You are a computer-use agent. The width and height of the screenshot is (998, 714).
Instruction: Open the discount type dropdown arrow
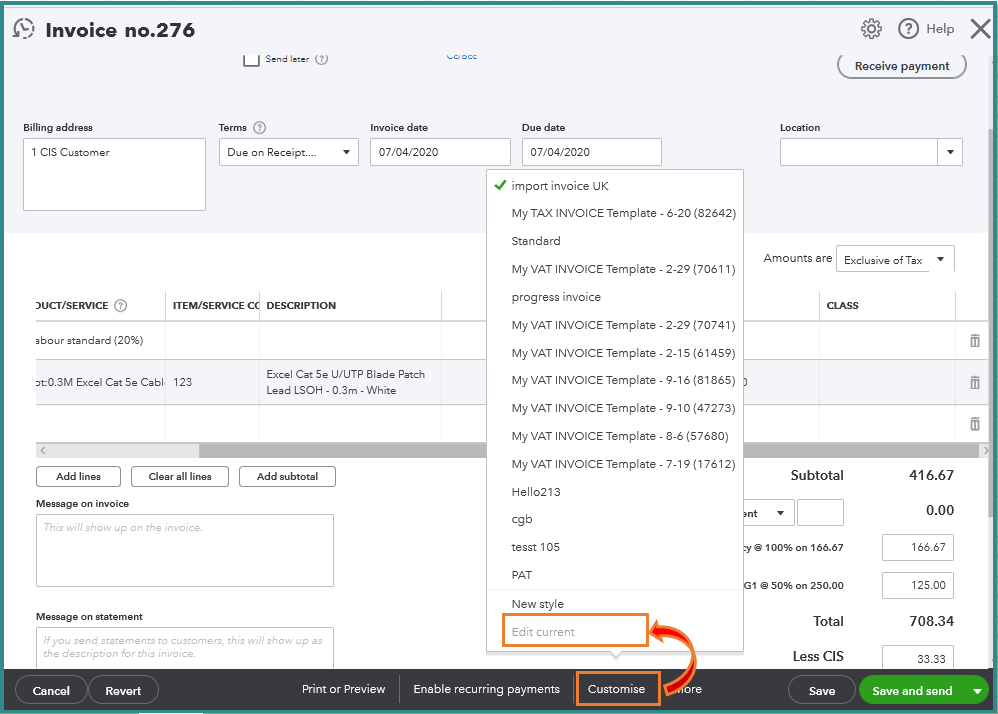point(780,513)
